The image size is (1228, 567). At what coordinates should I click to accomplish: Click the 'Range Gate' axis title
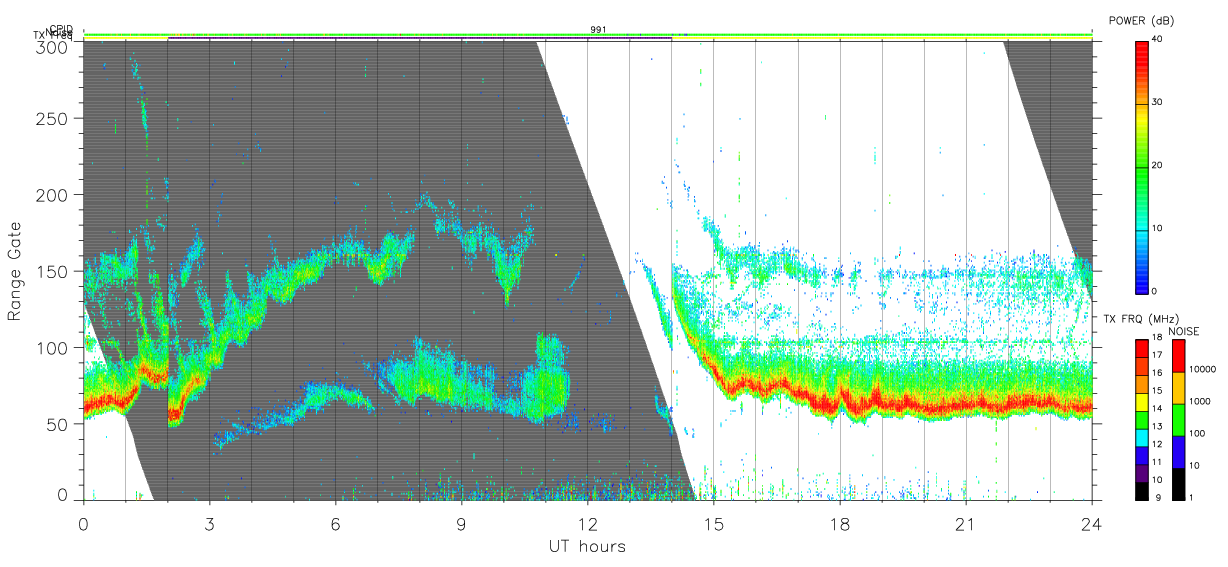pos(15,272)
